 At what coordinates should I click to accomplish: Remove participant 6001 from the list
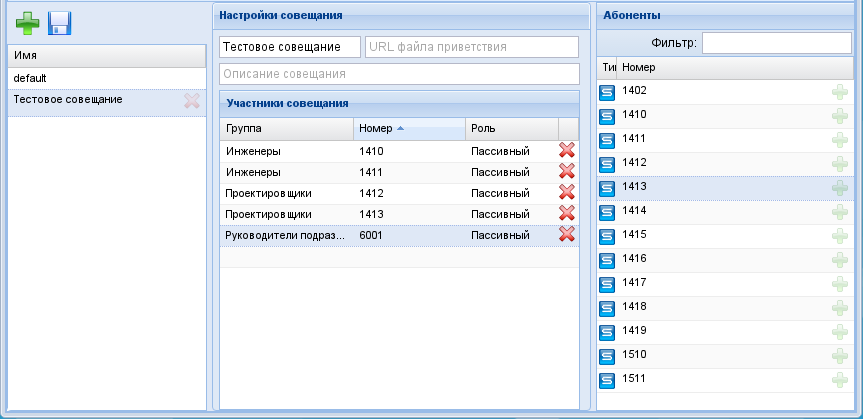tap(567, 234)
